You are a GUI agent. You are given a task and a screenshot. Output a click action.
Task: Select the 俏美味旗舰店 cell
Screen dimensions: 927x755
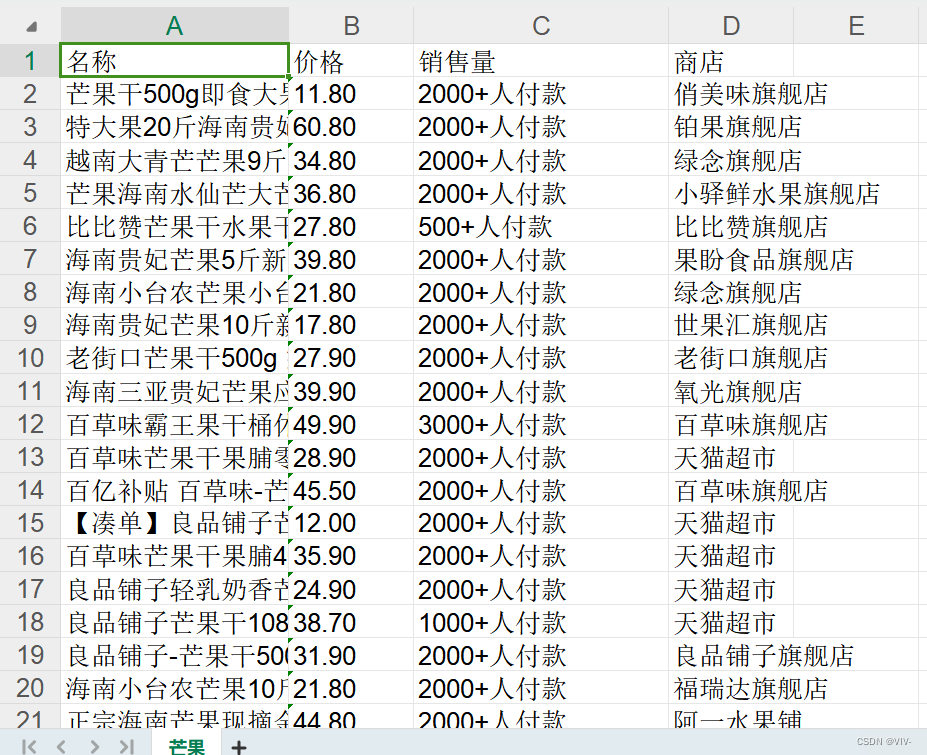(731, 94)
